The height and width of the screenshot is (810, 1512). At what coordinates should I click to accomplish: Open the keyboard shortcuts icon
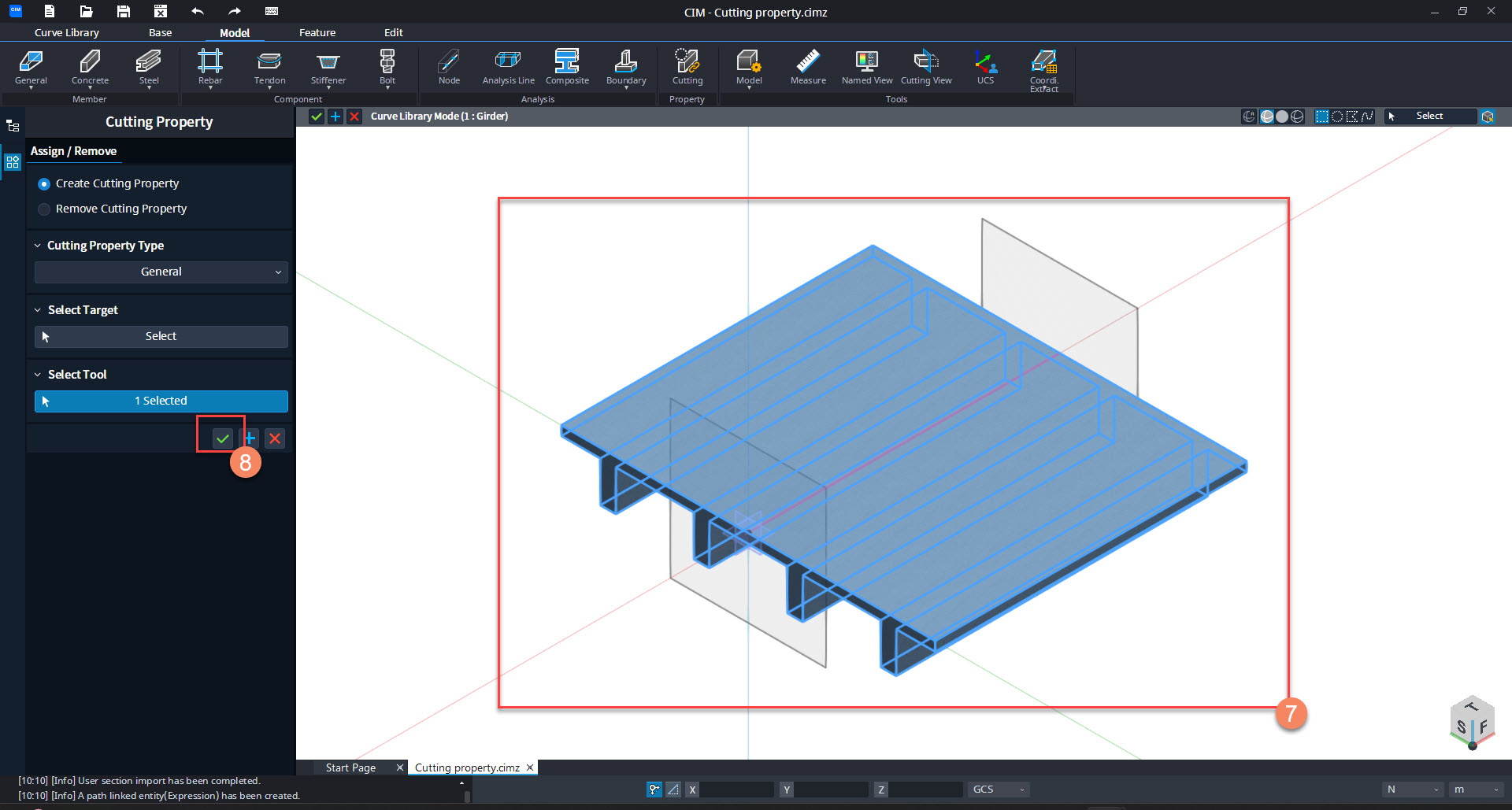coord(272,11)
